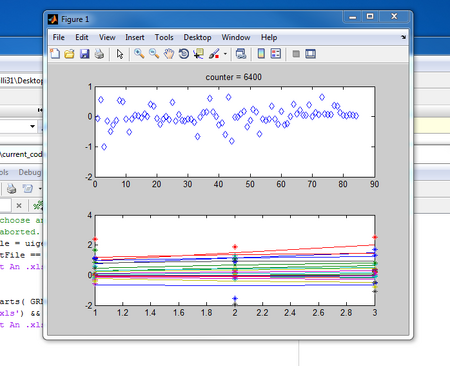Click the Link Plot toolbar icon

click(x=241, y=54)
